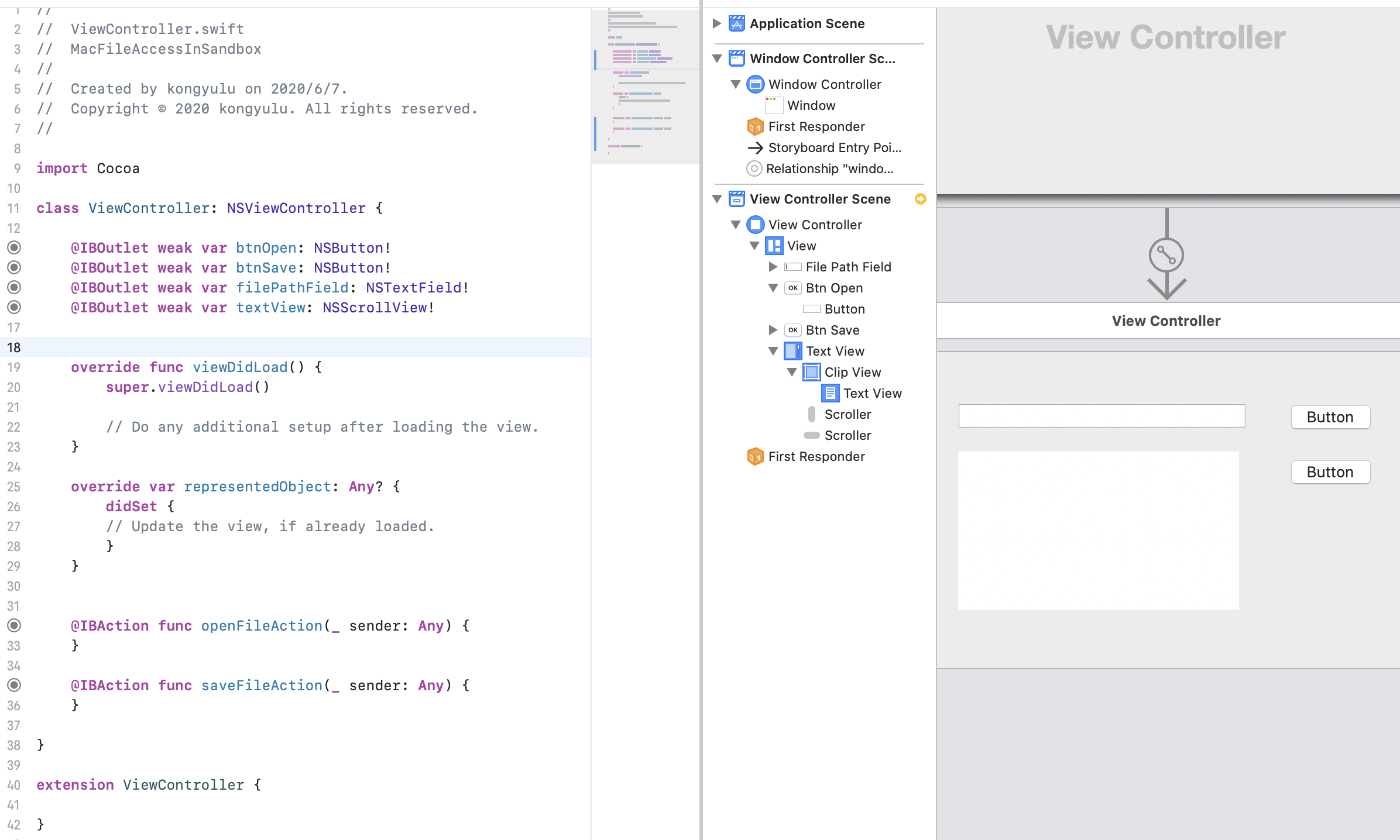Screen dimensions: 1400x840
Task: Expand the Application Scene disclosure triangle
Action: [715, 23]
